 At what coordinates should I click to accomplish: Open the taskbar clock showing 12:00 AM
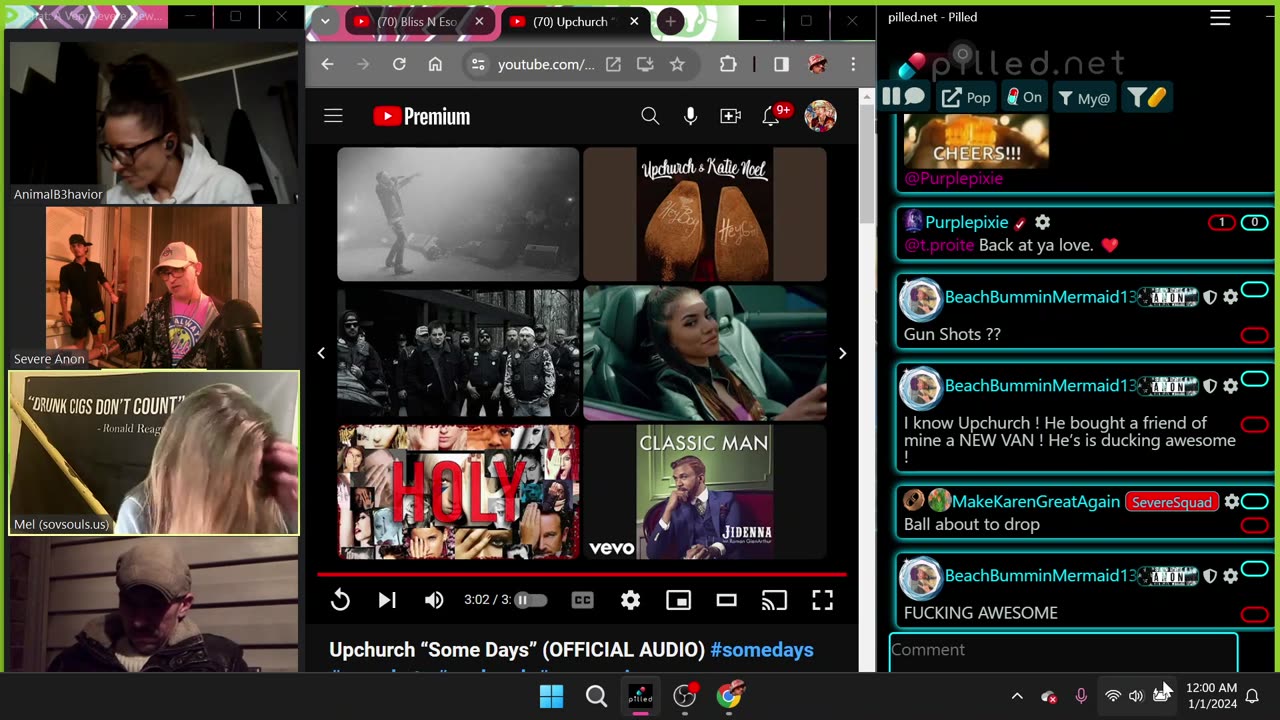[1211, 696]
